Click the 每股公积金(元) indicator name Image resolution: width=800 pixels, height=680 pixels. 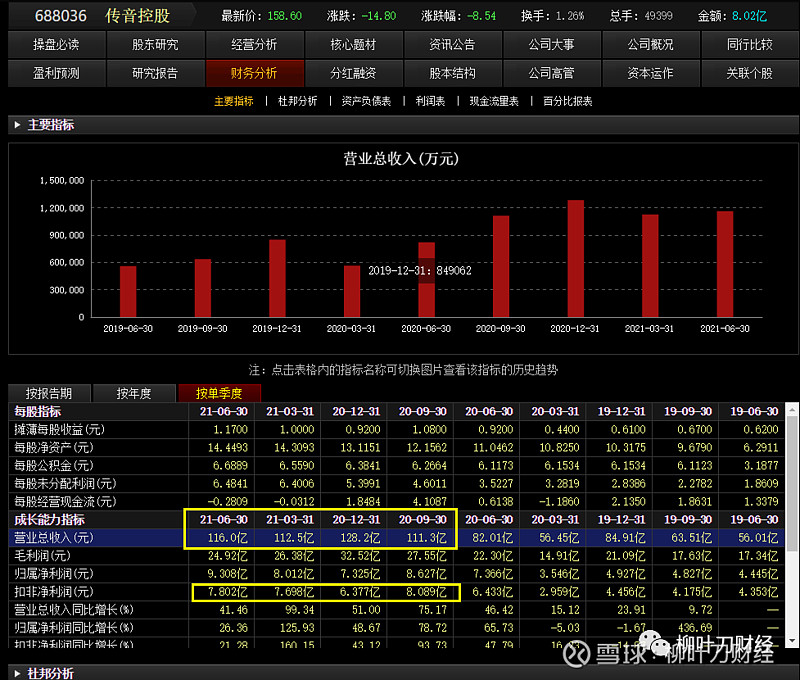[x=54, y=465]
